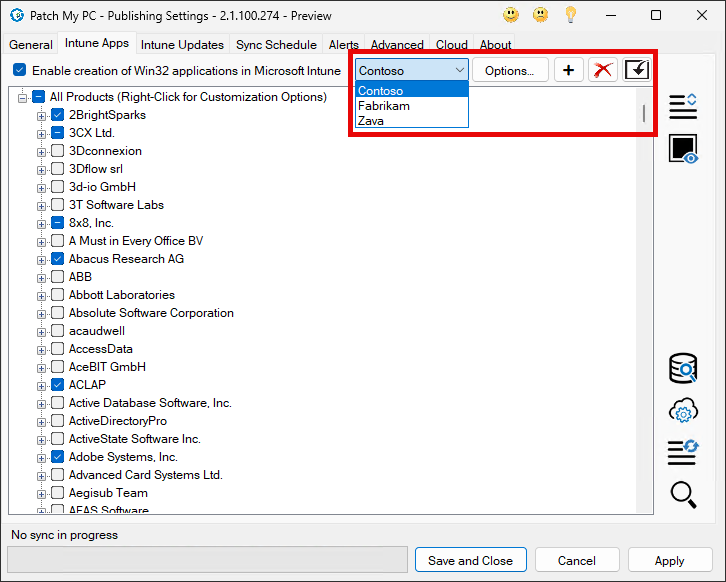Uncheck the ACLAP checkbox
This screenshot has width=726, height=582.
tap(57, 384)
